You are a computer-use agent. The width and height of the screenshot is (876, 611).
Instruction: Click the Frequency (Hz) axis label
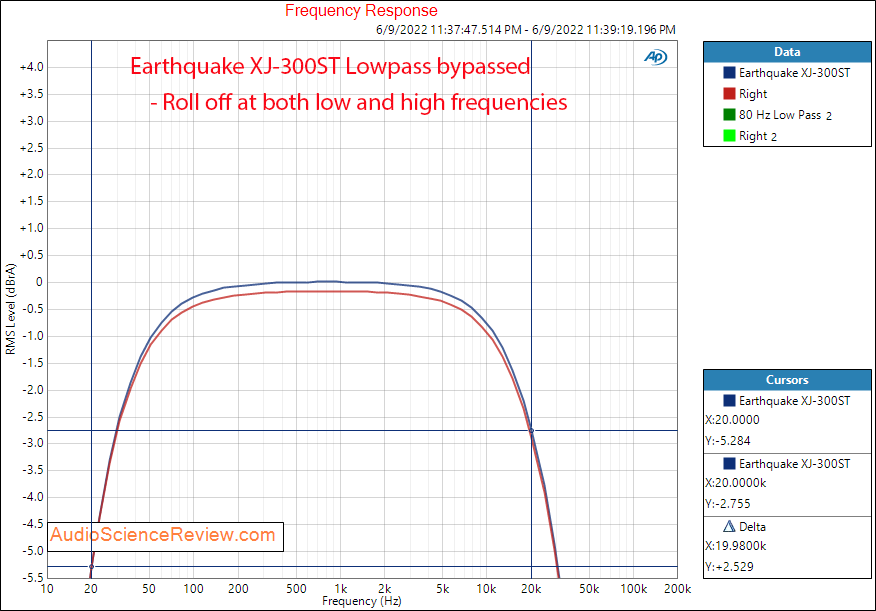pos(361,602)
